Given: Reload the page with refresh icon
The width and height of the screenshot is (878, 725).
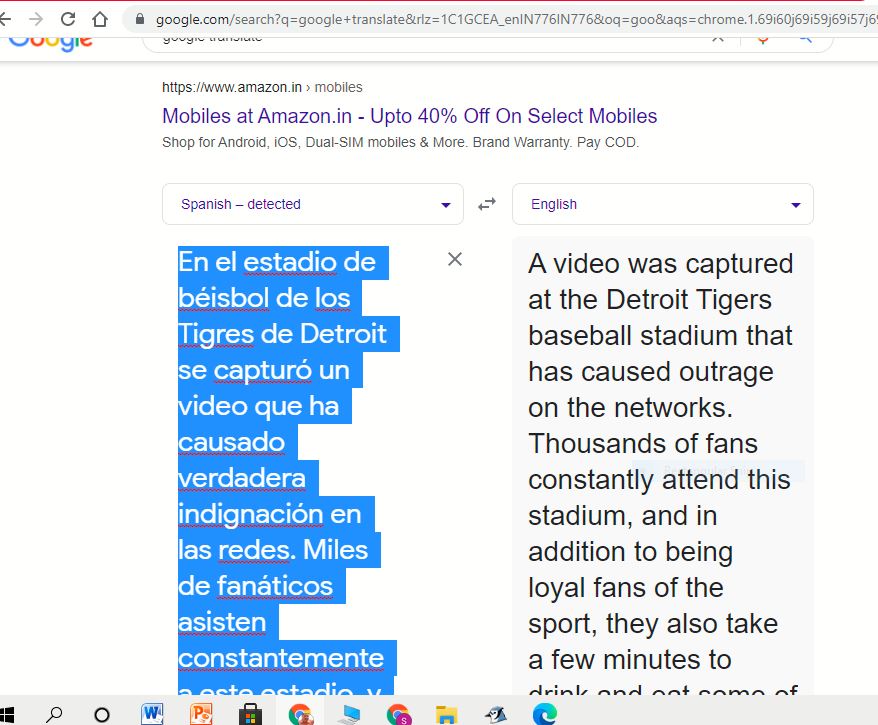Looking at the screenshot, I should click(x=68, y=19).
